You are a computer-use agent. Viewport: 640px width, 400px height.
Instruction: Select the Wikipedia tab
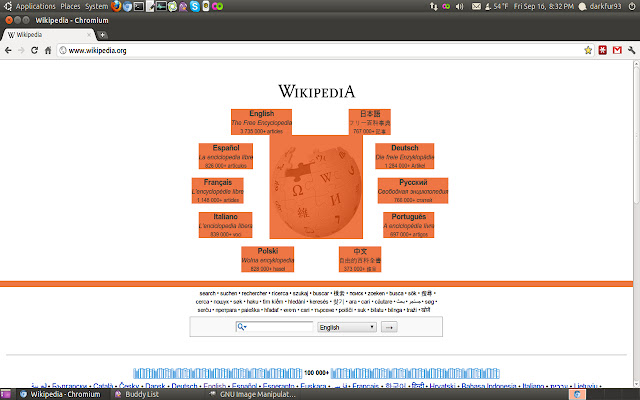tap(48, 35)
